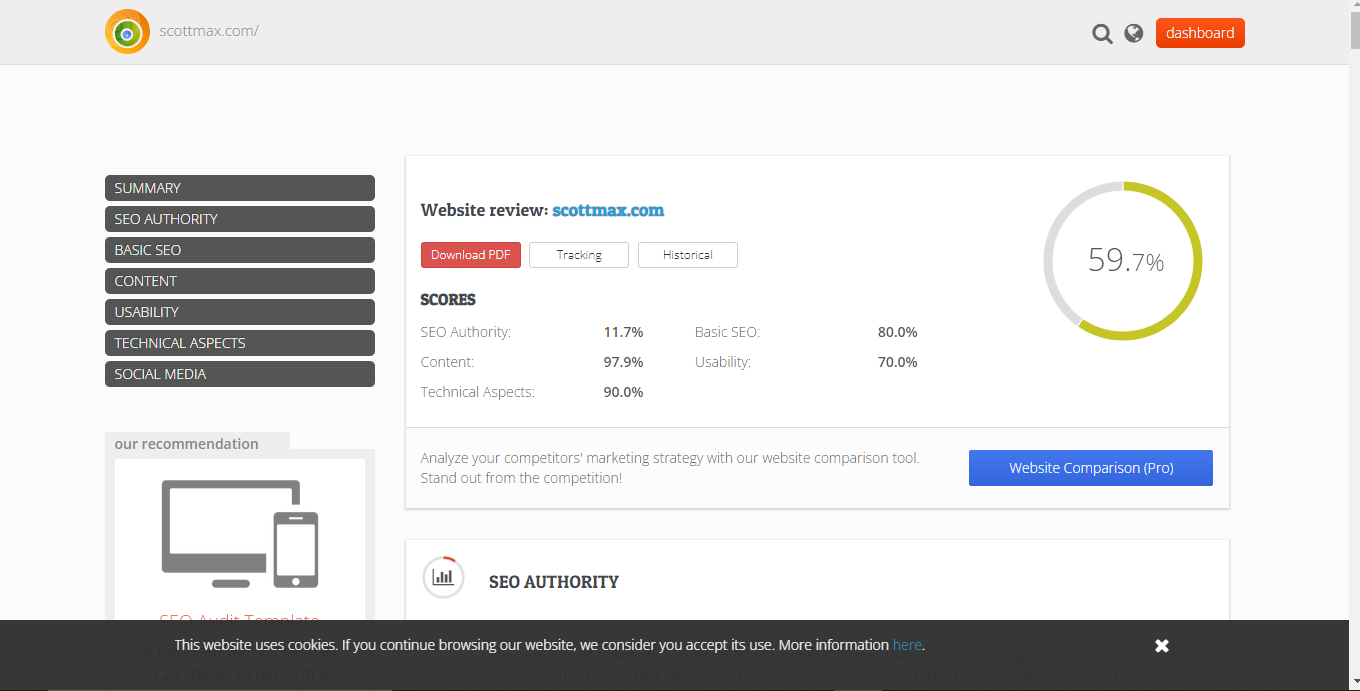The height and width of the screenshot is (691, 1360).
Task: Click the Content 97.9% score value
Action: [x=623, y=362]
